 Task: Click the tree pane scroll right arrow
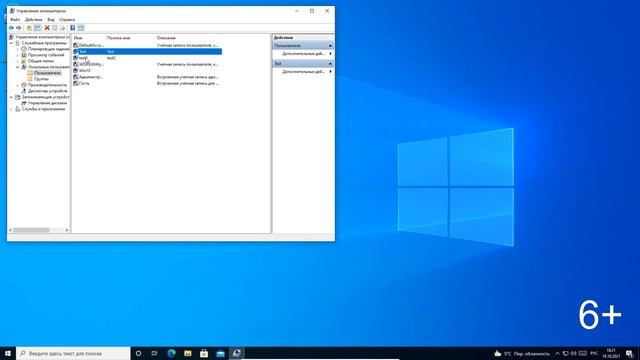[x=67, y=230]
